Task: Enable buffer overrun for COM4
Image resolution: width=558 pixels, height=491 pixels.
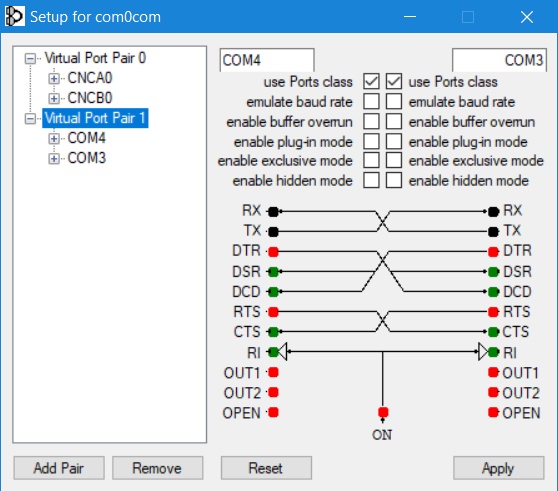Action: pyautogui.click(x=371, y=121)
